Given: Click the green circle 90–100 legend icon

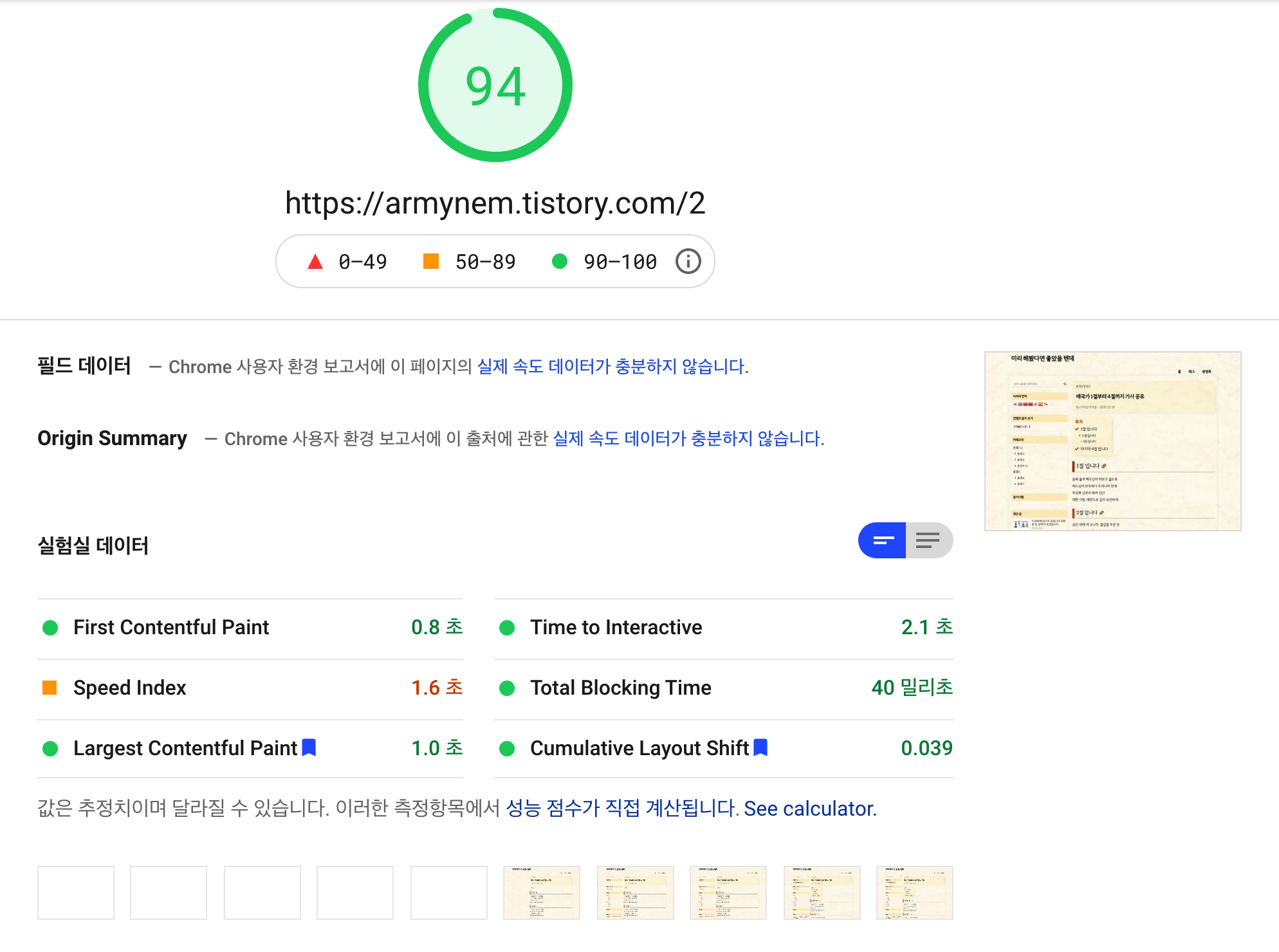Looking at the screenshot, I should 560,261.
